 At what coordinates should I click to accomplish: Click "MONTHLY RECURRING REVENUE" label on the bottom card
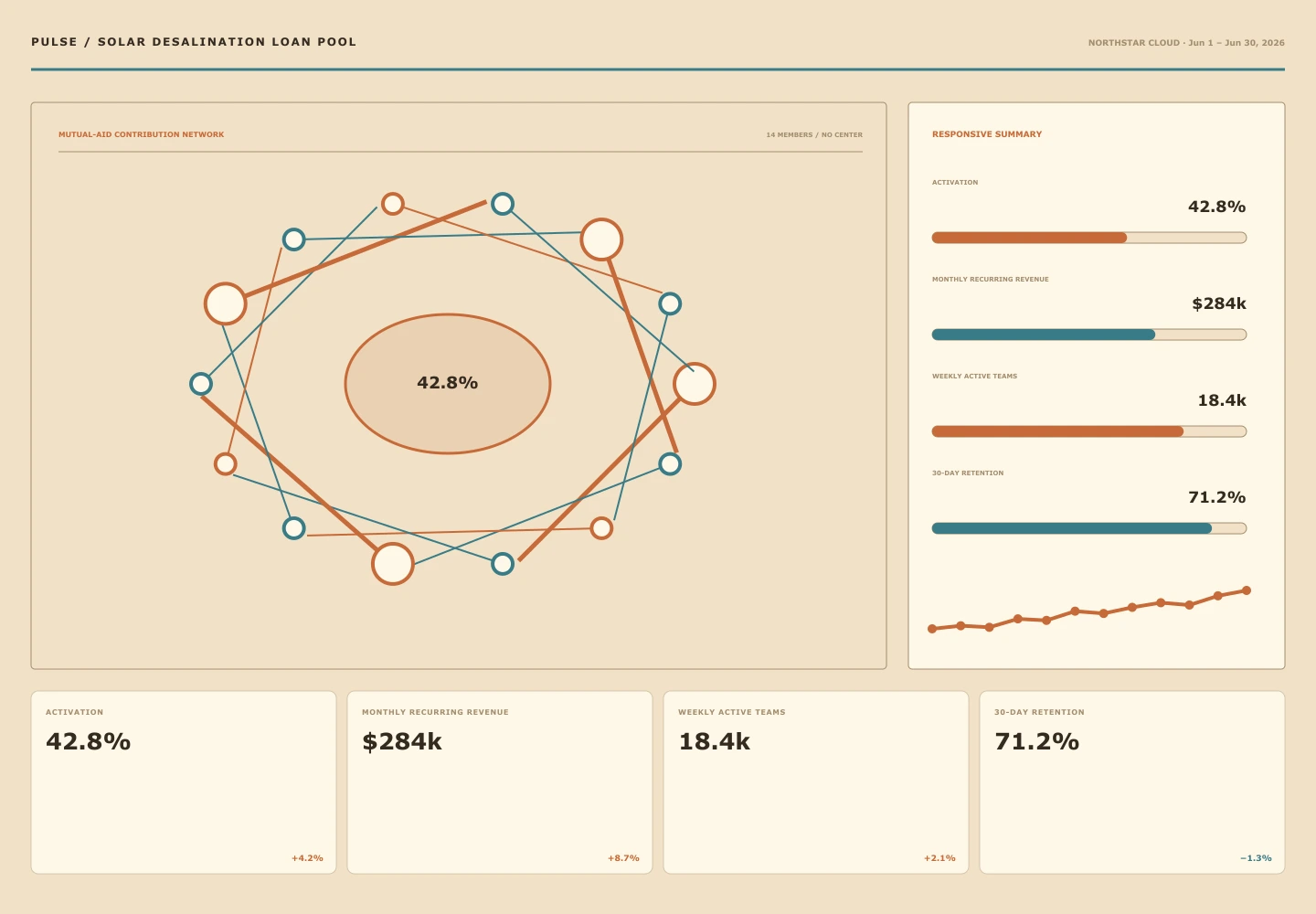(x=435, y=712)
